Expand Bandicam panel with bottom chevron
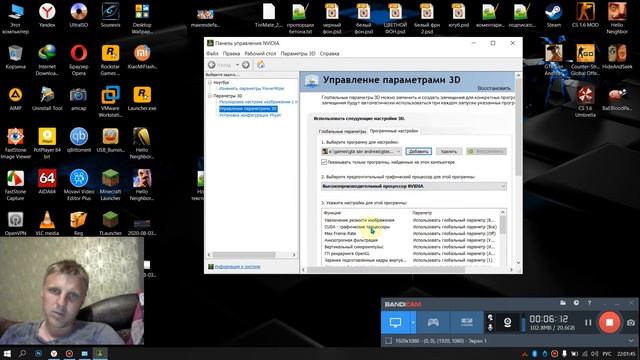 coord(631,340)
